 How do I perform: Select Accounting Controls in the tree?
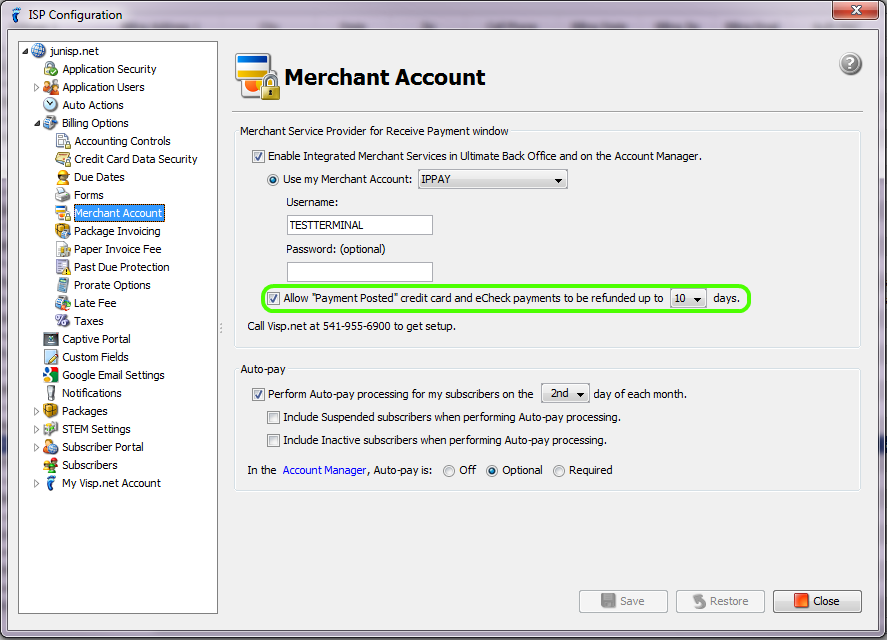[122, 141]
